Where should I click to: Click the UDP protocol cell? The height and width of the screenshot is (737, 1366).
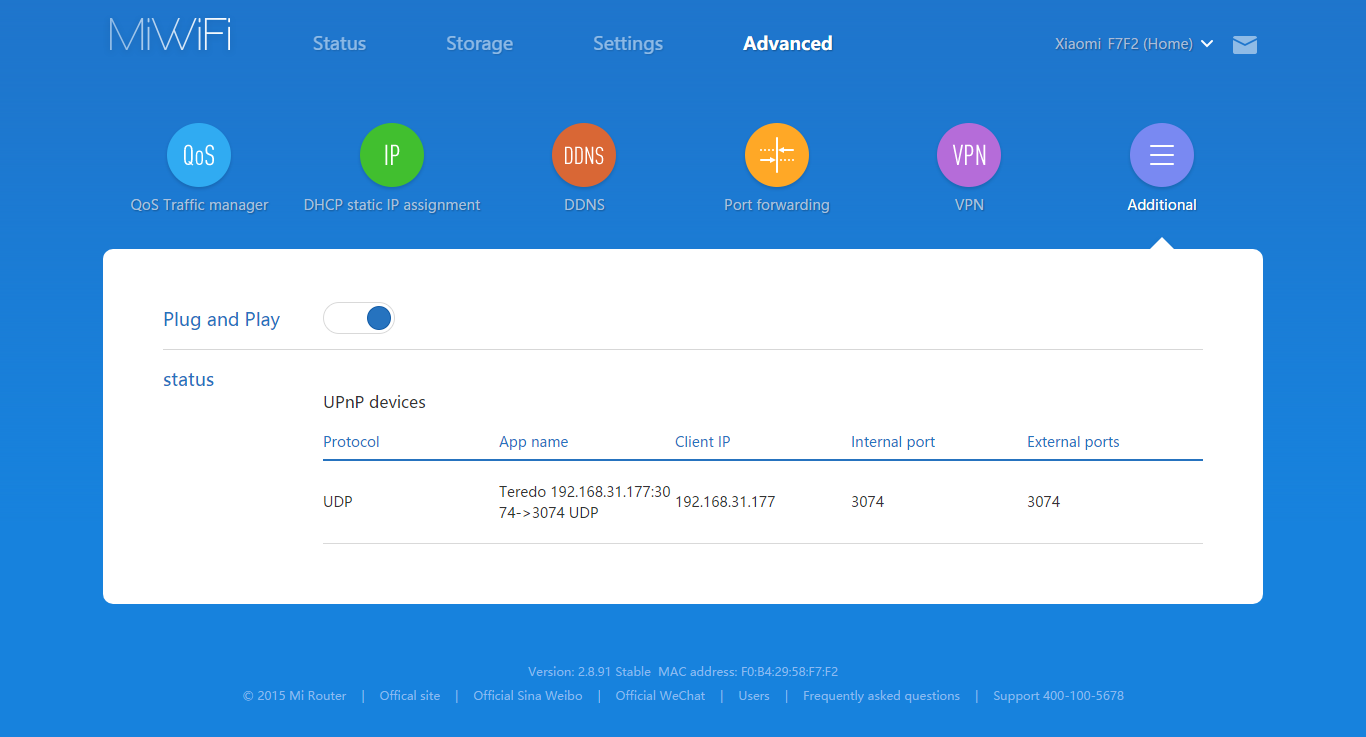(338, 502)
